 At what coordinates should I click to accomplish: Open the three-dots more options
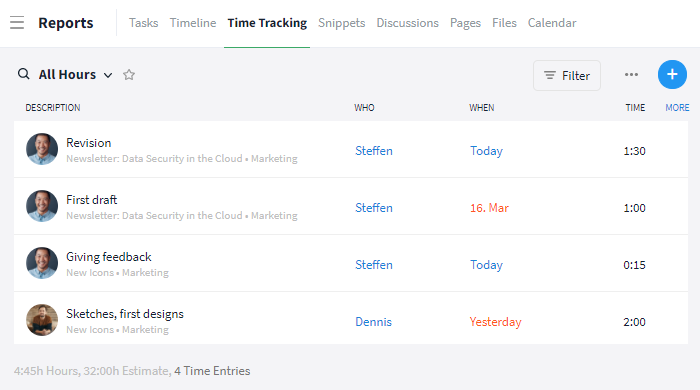point(631,75)
